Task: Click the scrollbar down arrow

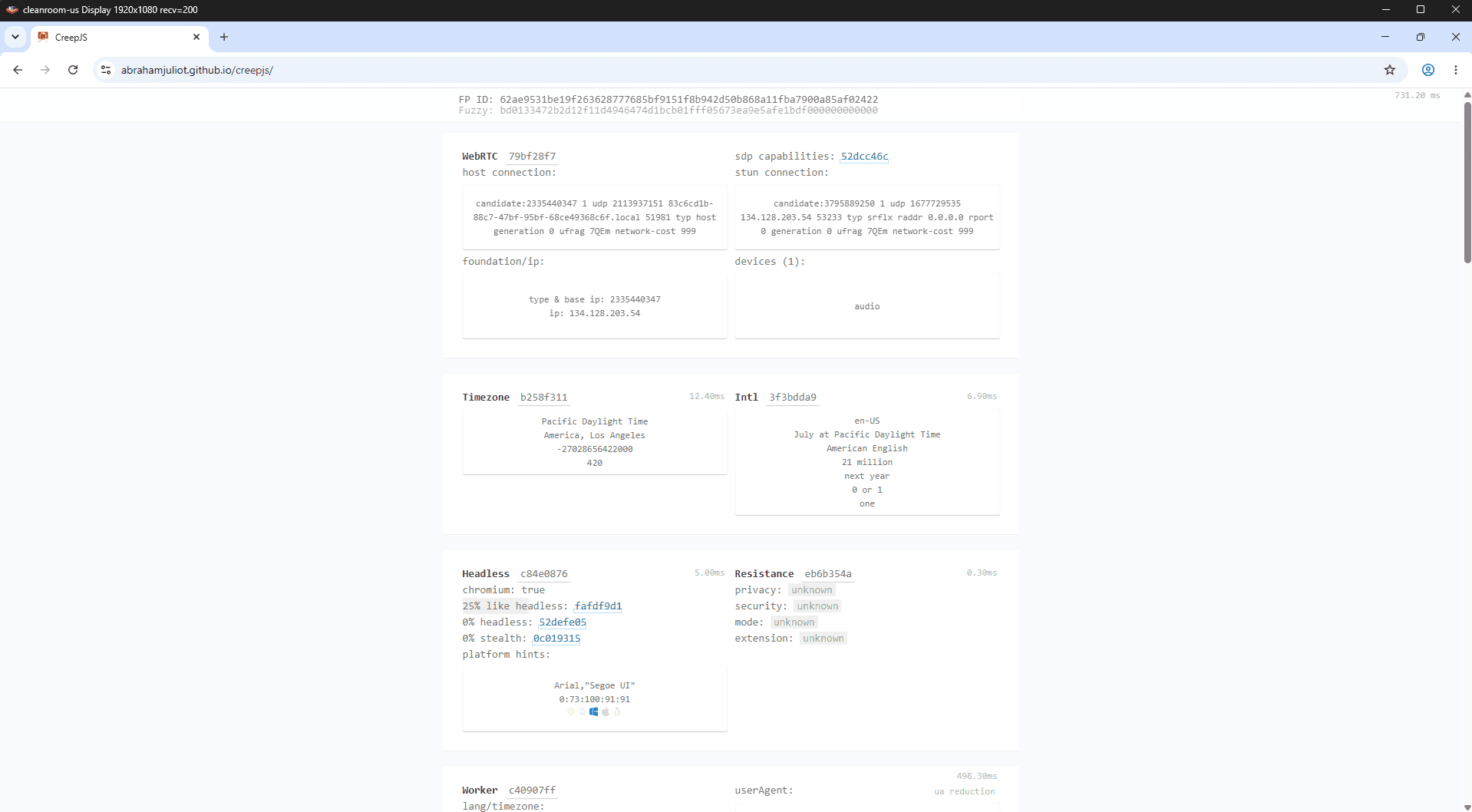Action: tap(1467, 807)
